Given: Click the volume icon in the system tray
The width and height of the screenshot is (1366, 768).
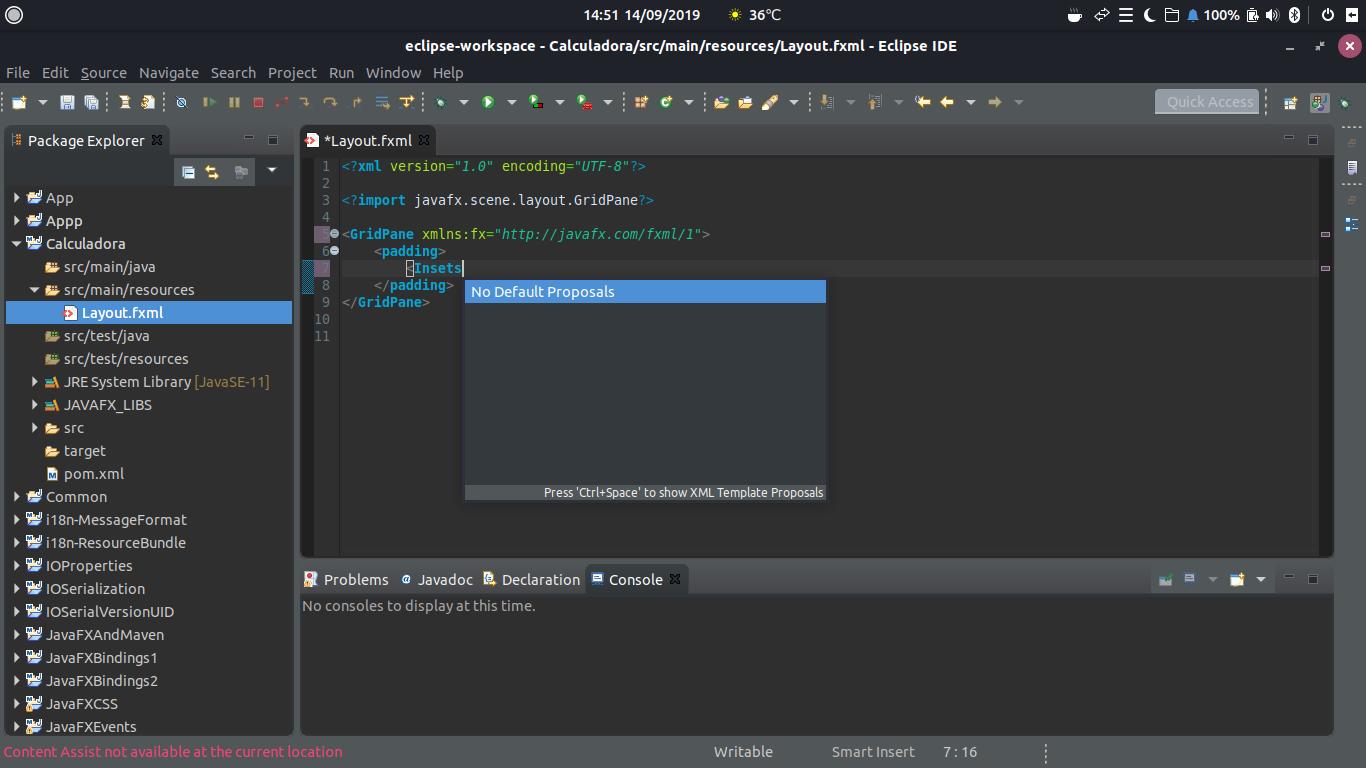Looking at the screenshot, I should point(1272,15).
